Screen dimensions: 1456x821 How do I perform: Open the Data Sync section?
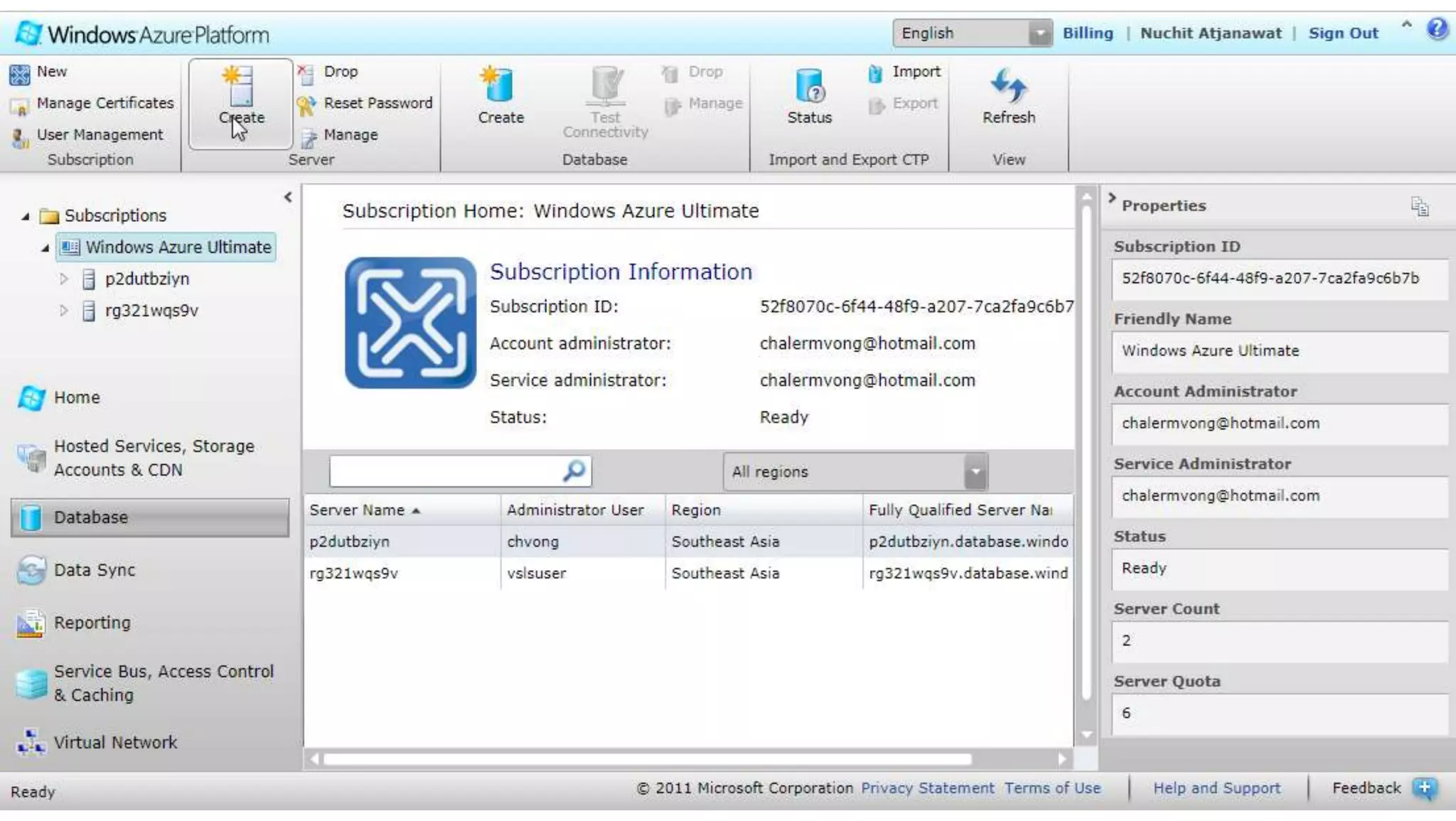pos(94,570)
